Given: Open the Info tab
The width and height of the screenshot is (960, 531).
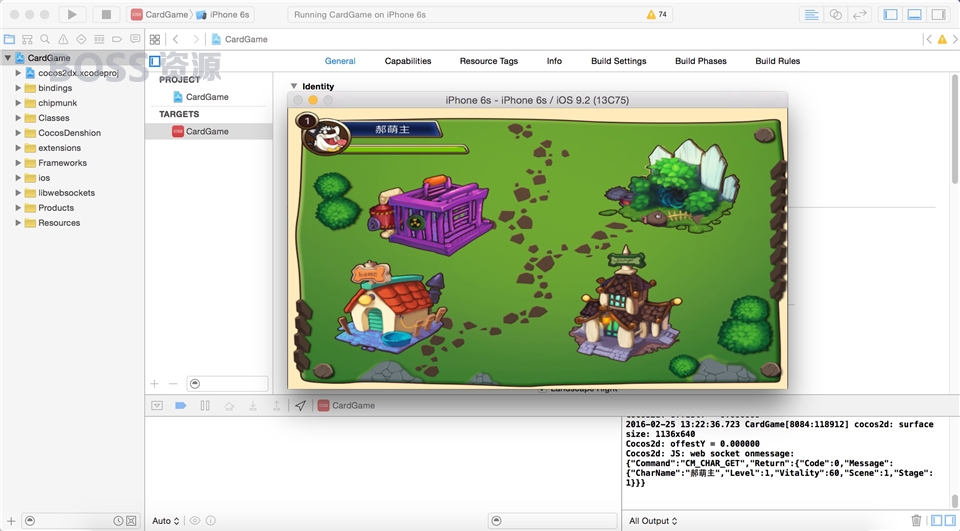Looking at the screenshot, I should pos(554,61).
